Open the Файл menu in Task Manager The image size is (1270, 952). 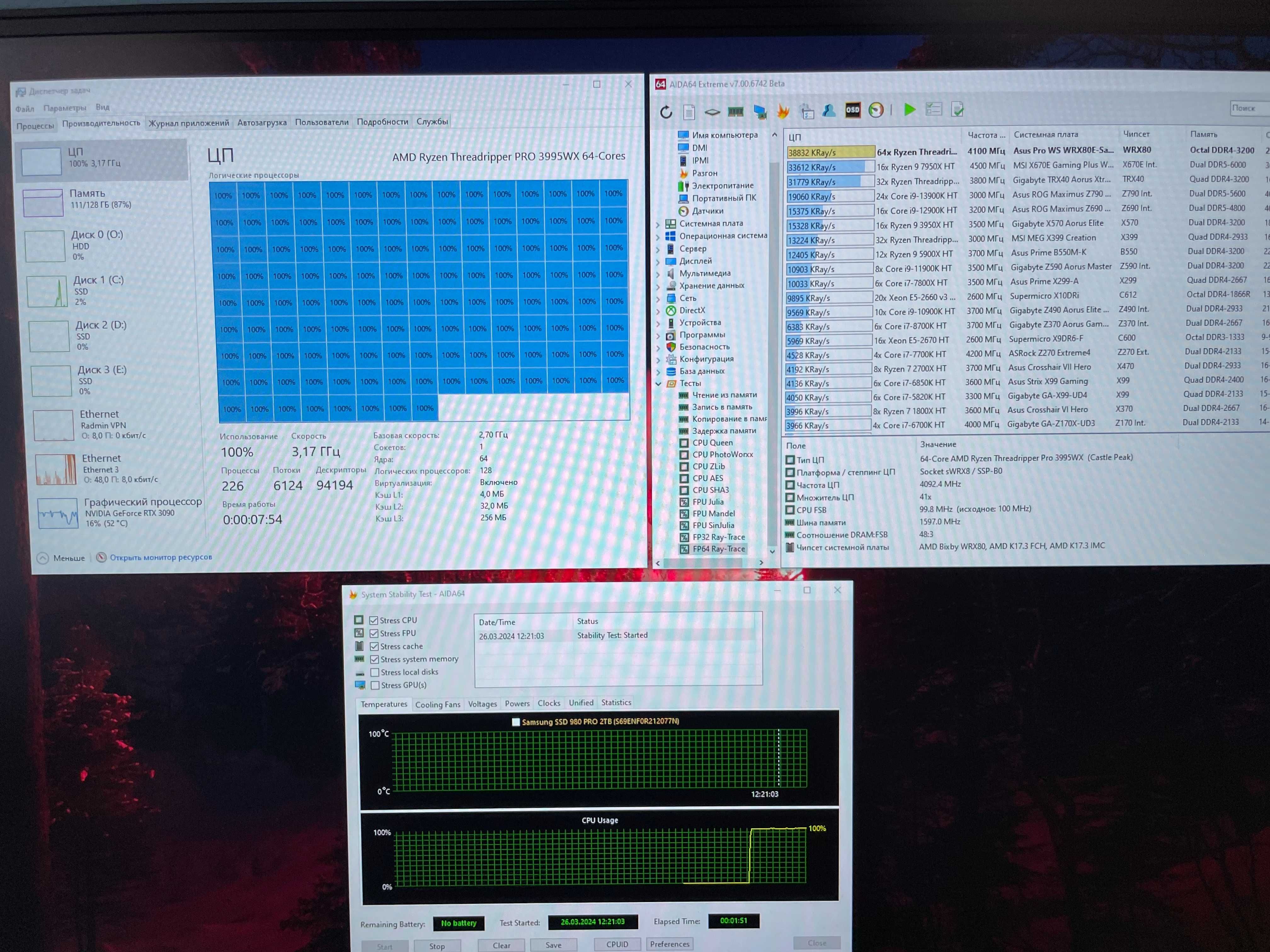[x=25, y=109]
